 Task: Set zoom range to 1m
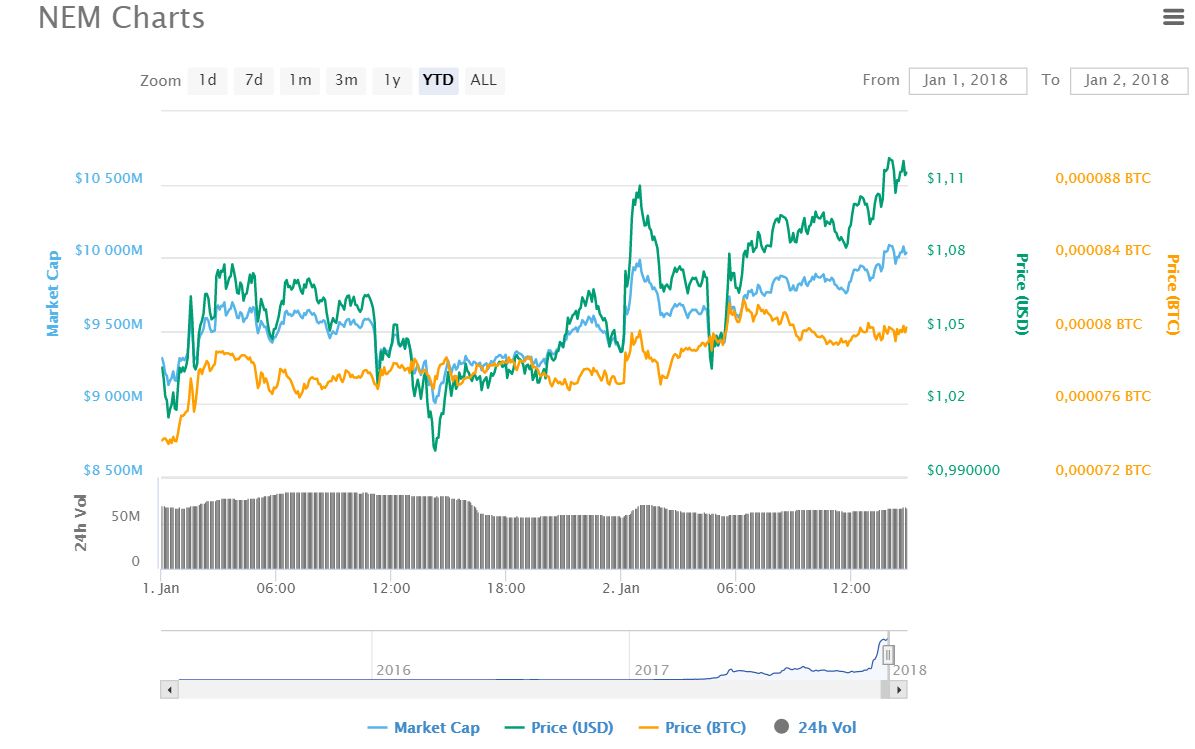[300, 80]
